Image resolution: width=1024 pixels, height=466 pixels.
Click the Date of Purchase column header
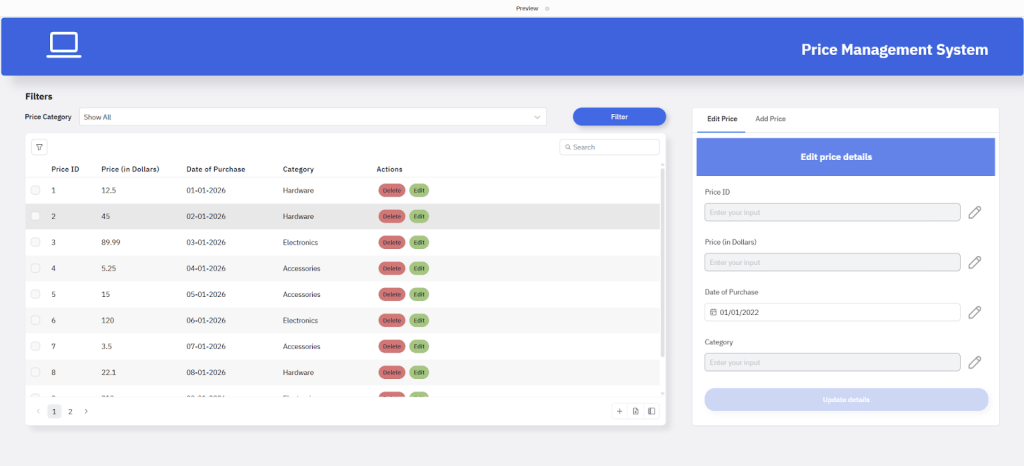point(216,169)
